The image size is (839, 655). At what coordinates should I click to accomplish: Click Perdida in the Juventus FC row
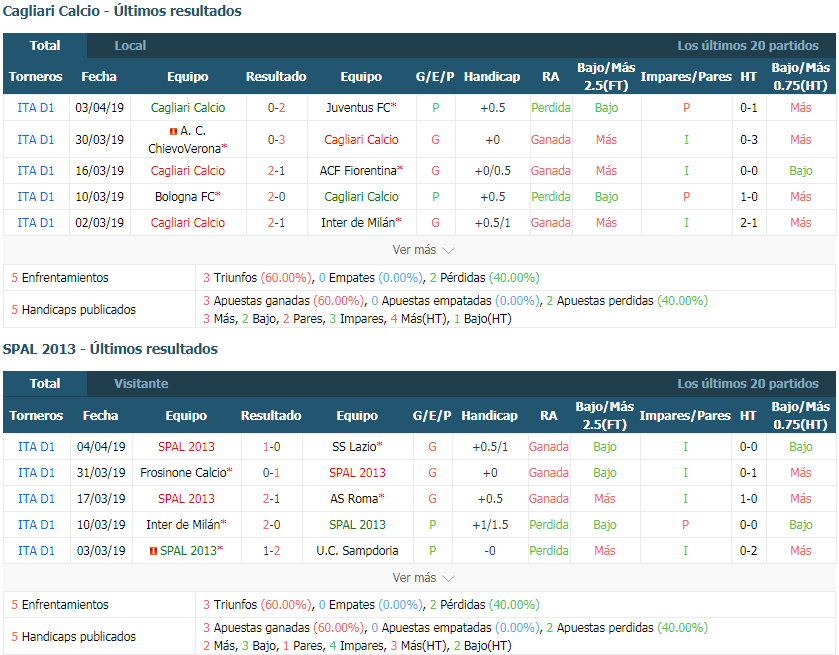[551, 108]
